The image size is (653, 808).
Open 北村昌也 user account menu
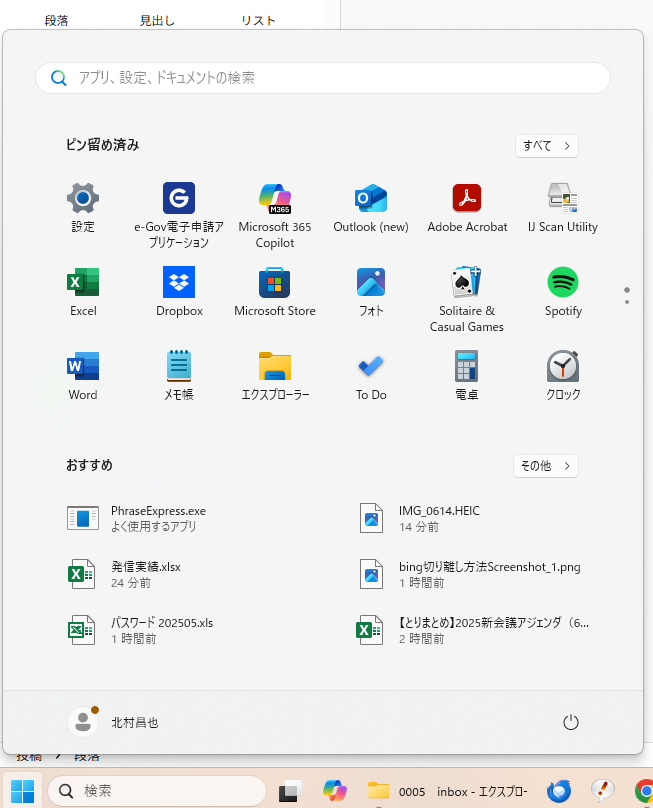(113, 722)
